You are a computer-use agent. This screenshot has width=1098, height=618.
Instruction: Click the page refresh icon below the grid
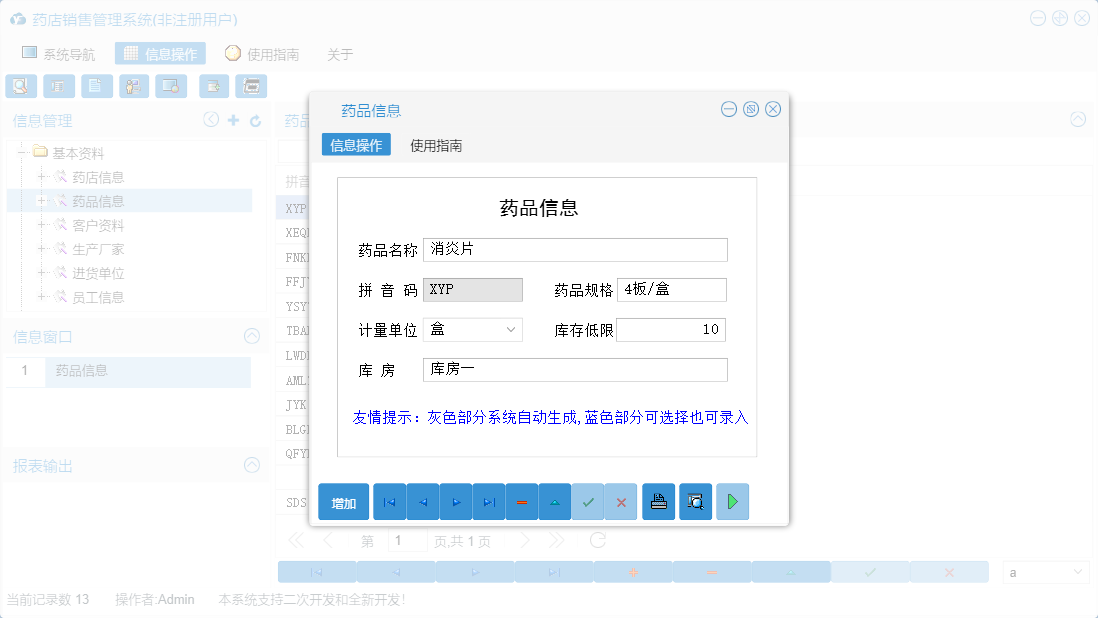(x=597, y=539)
